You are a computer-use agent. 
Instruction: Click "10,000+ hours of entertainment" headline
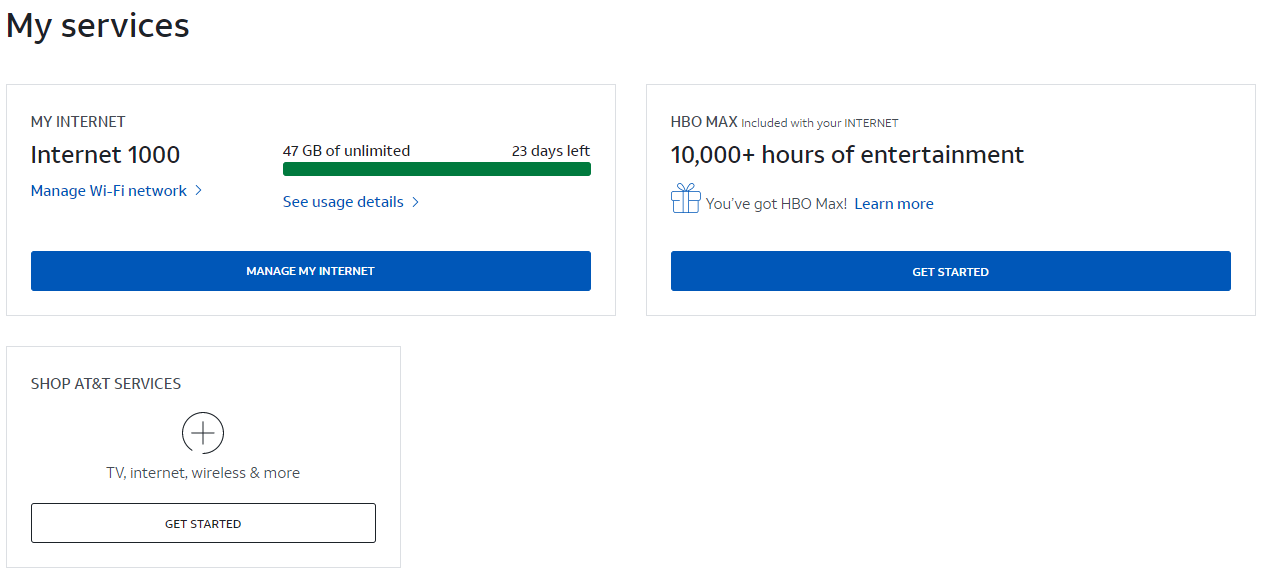click(848, 155)
